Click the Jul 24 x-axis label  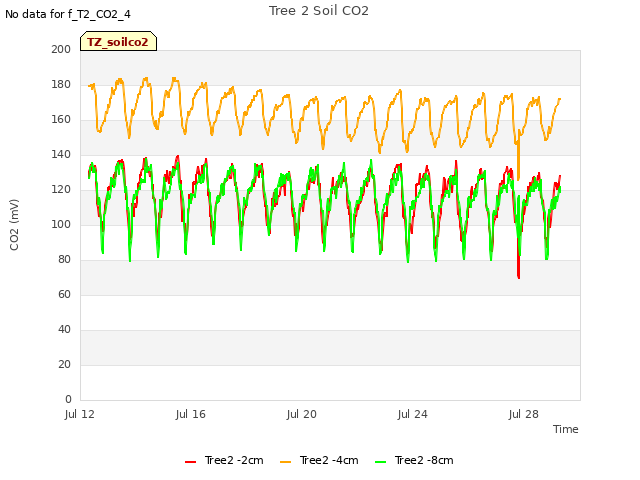[413, 414]
